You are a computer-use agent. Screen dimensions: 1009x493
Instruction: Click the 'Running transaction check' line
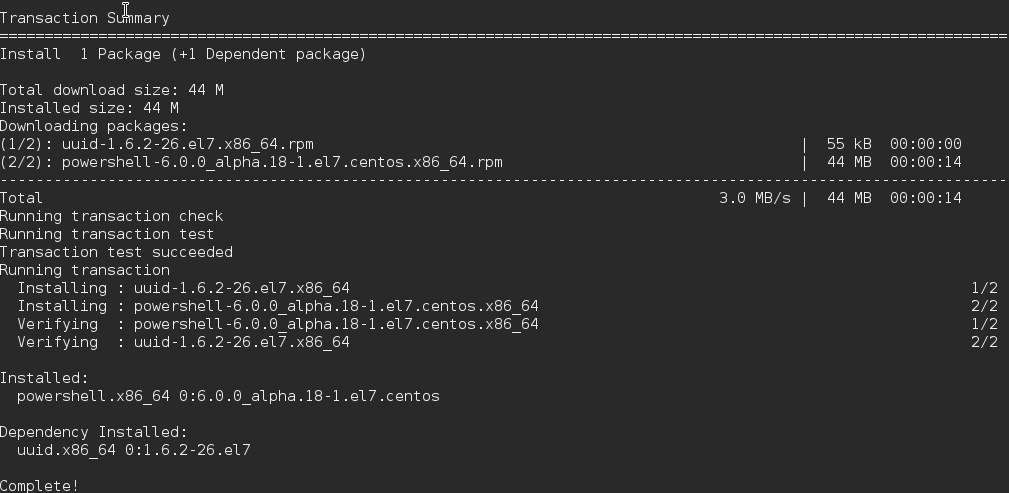[112, 216]
